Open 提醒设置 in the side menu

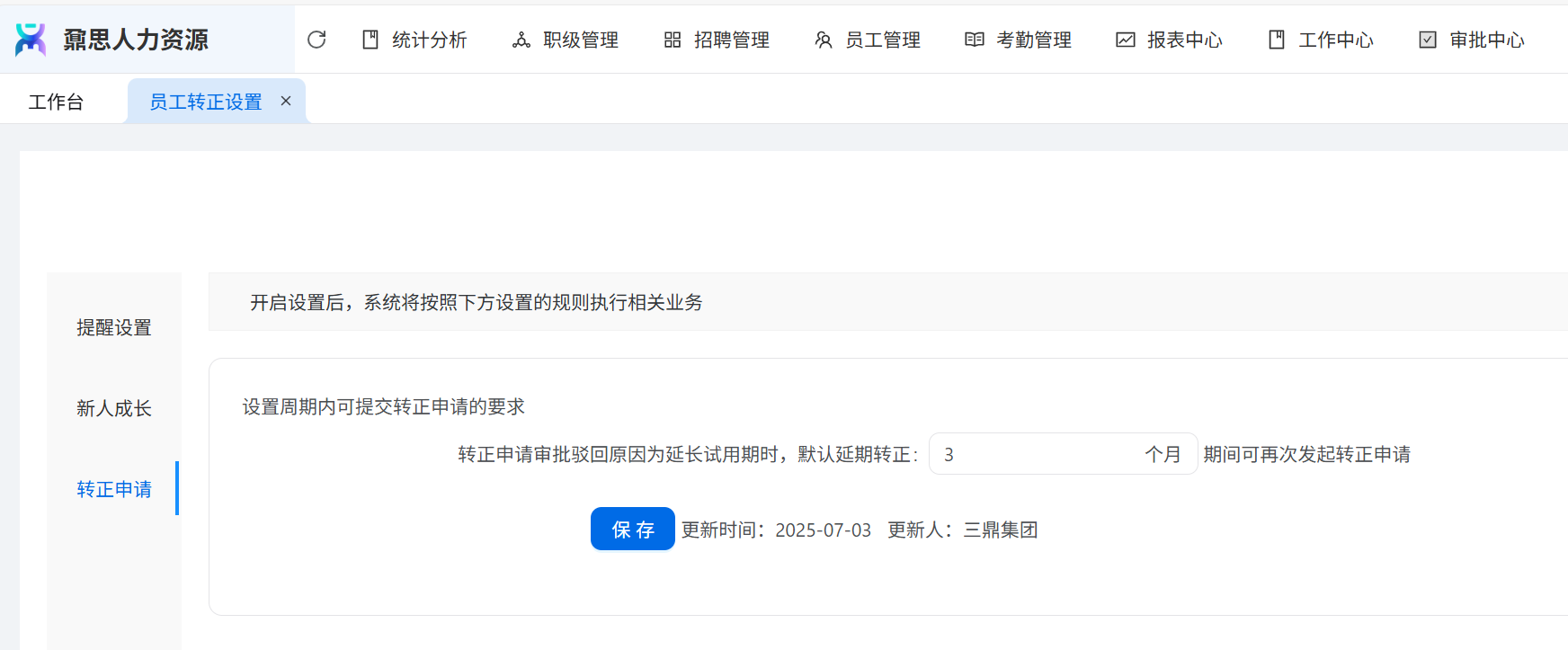point(114,327)
